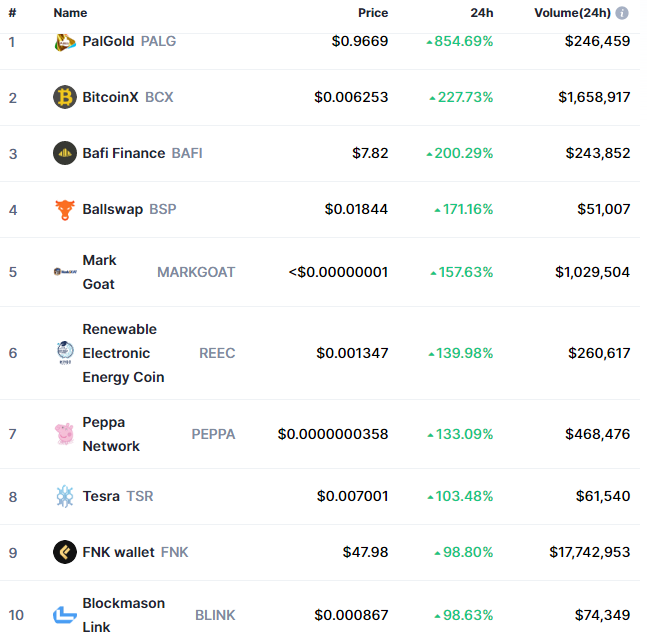The width and height of the screenshot is (647, 640).
Task: Select the Tesra snowflake logo
Action: click(x=65, y=496)
